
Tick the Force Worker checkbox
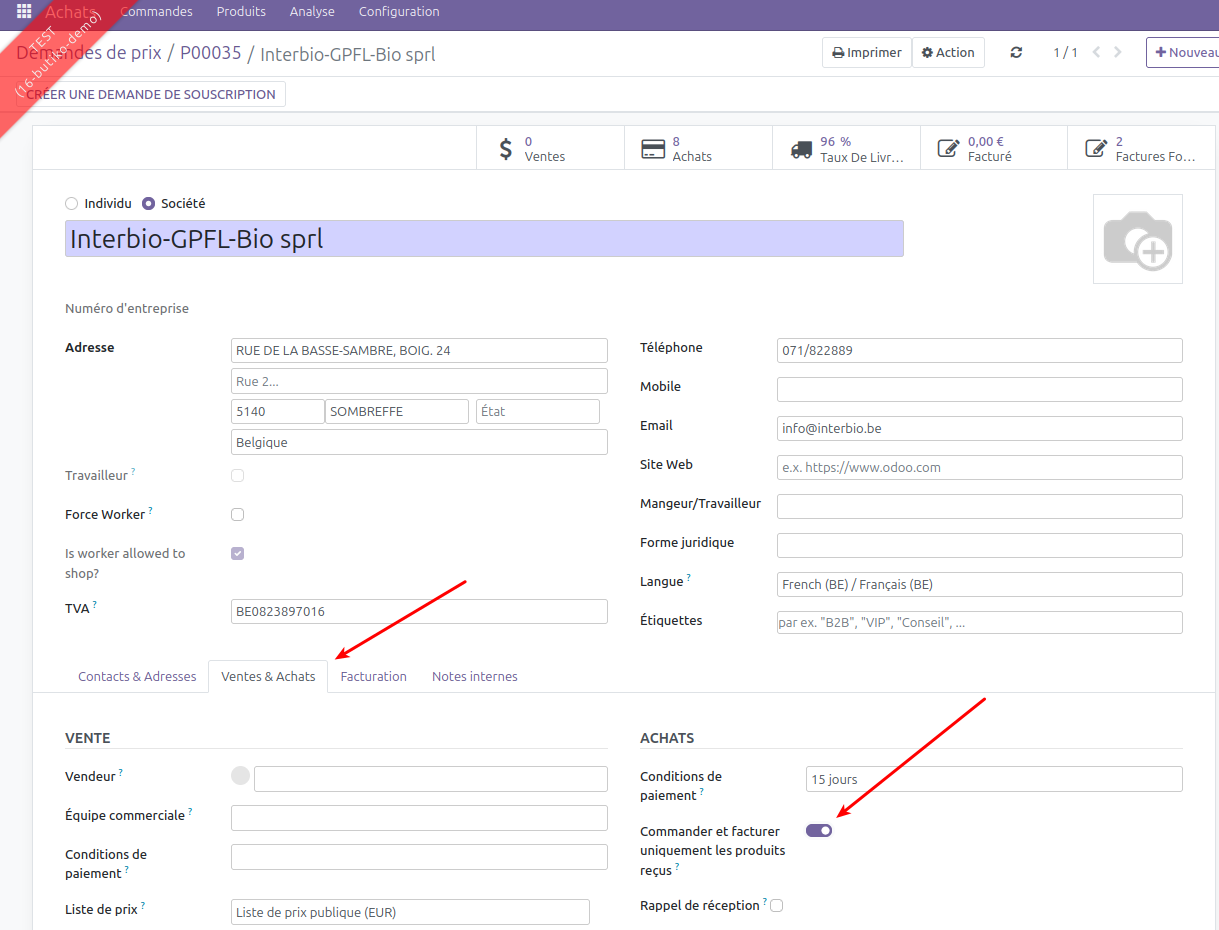point(238,515)
